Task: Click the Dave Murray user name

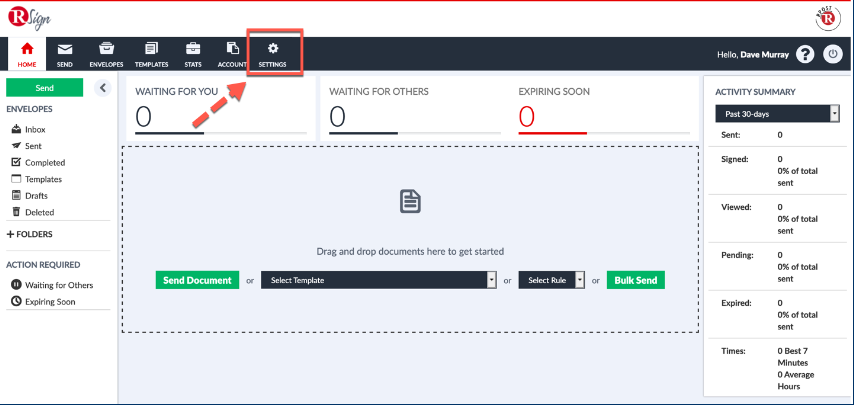Action: 764,55
